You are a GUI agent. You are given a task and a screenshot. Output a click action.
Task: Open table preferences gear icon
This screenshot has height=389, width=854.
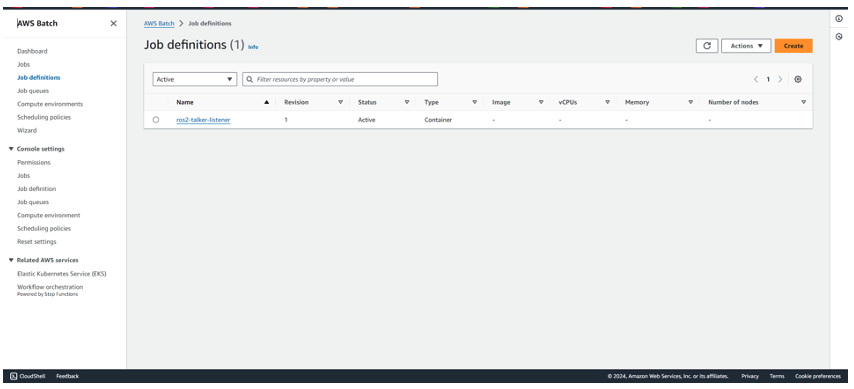coord(798,79)
